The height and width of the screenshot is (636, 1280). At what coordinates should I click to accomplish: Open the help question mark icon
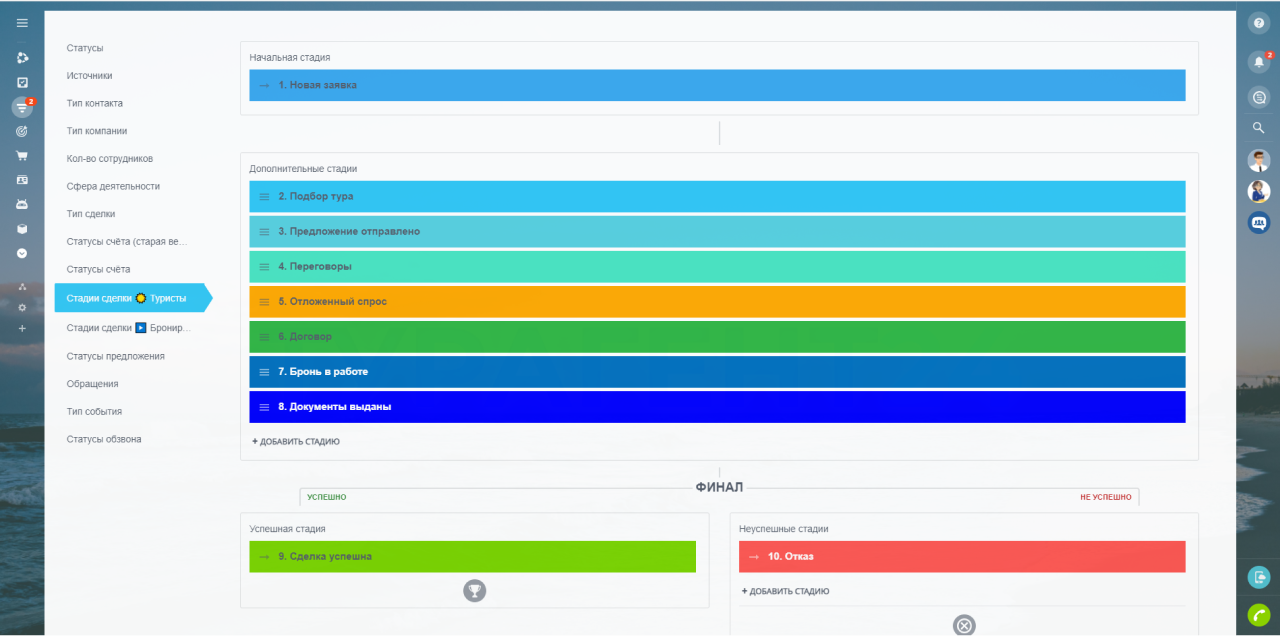1259,23
